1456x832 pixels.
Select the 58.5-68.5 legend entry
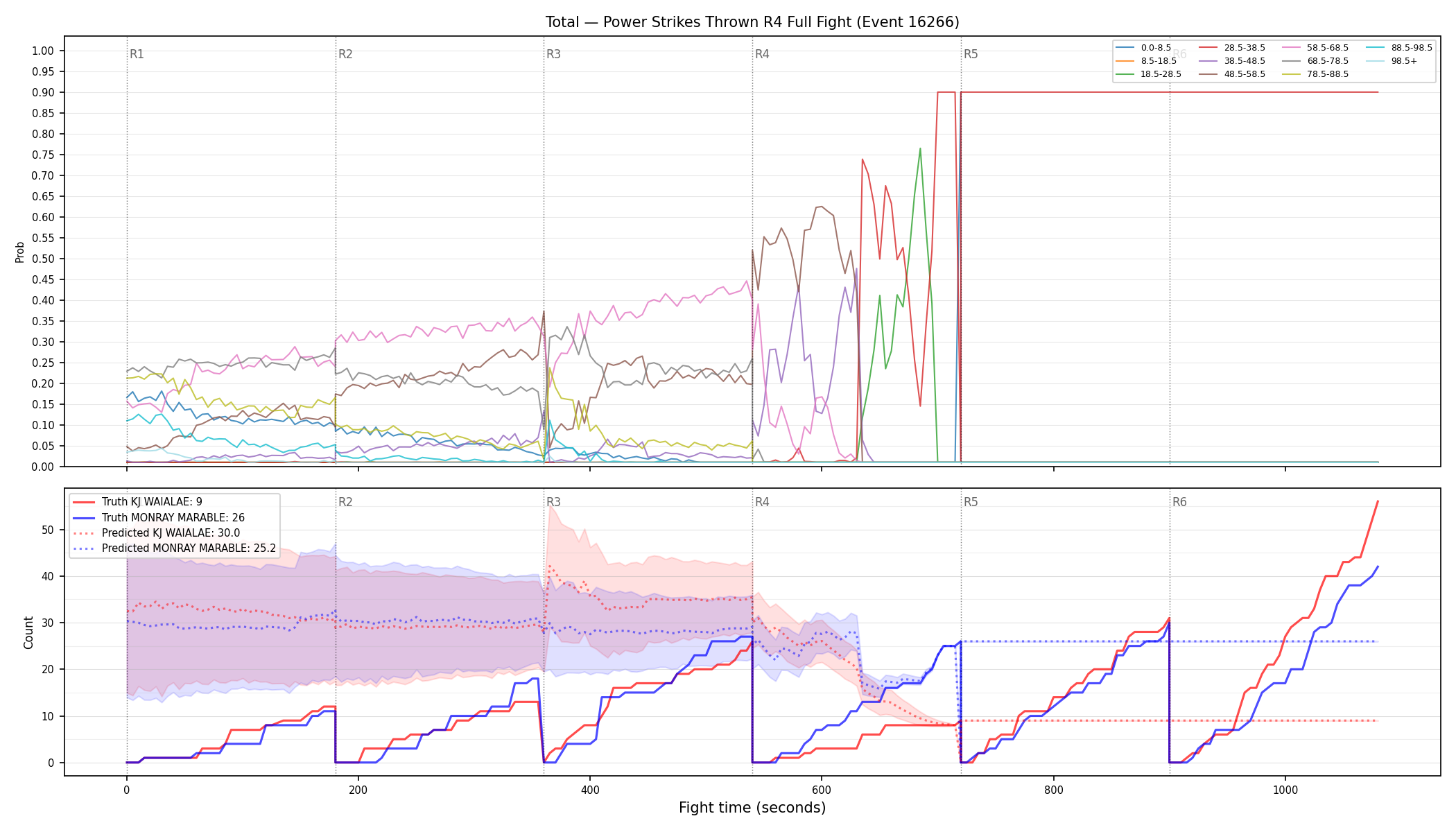1315,48
